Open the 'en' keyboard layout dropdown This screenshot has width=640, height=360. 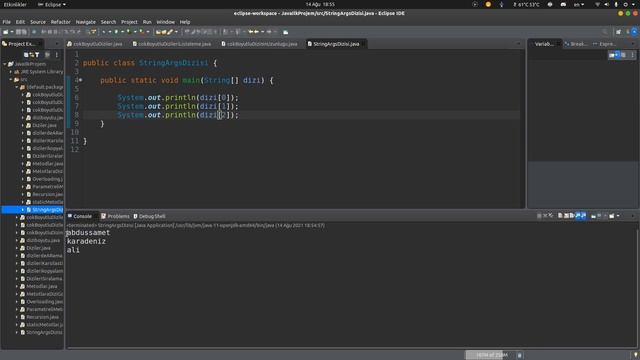click(579, 4)
